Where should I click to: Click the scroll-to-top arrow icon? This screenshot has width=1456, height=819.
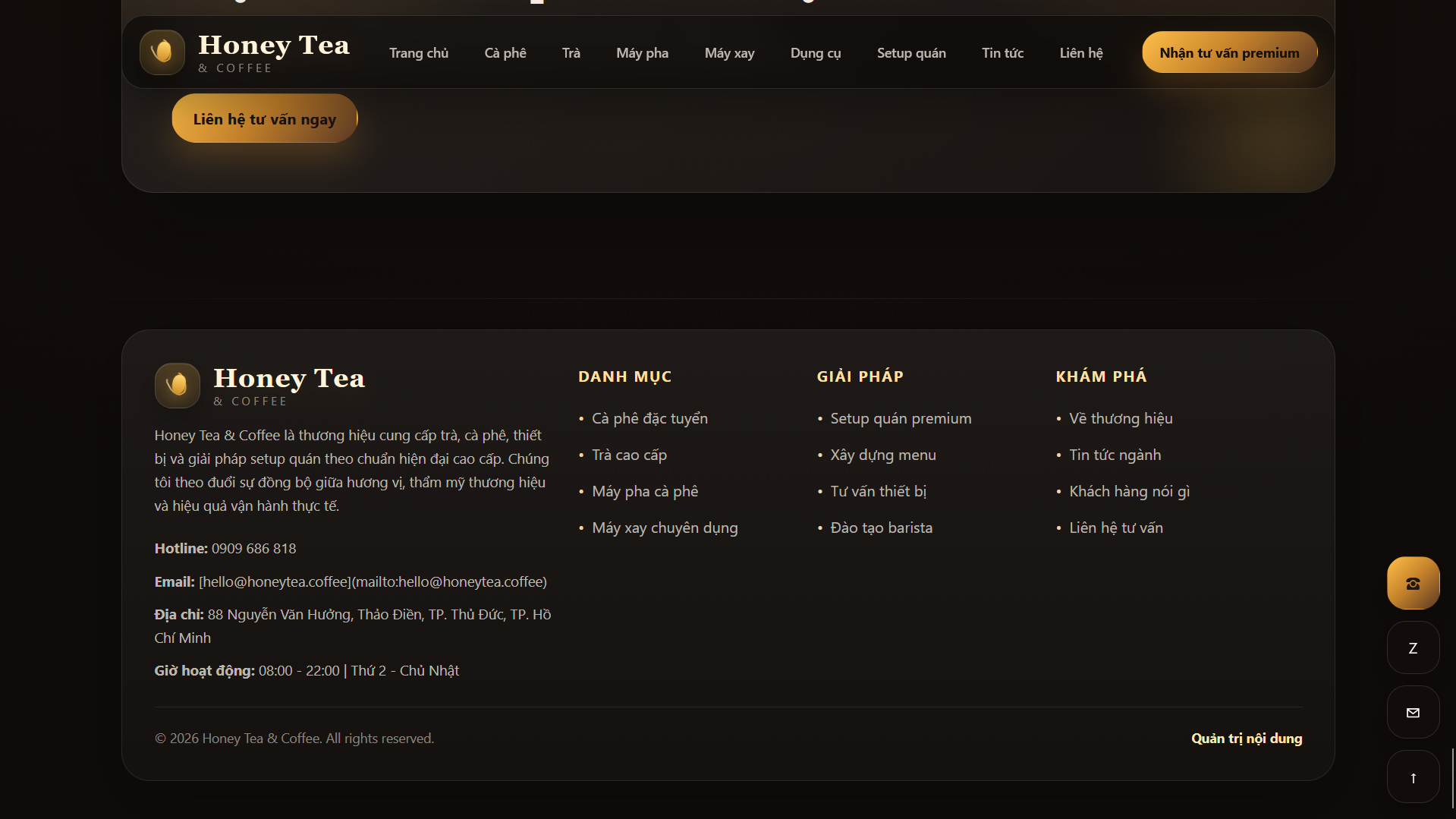click(1412, 776)
